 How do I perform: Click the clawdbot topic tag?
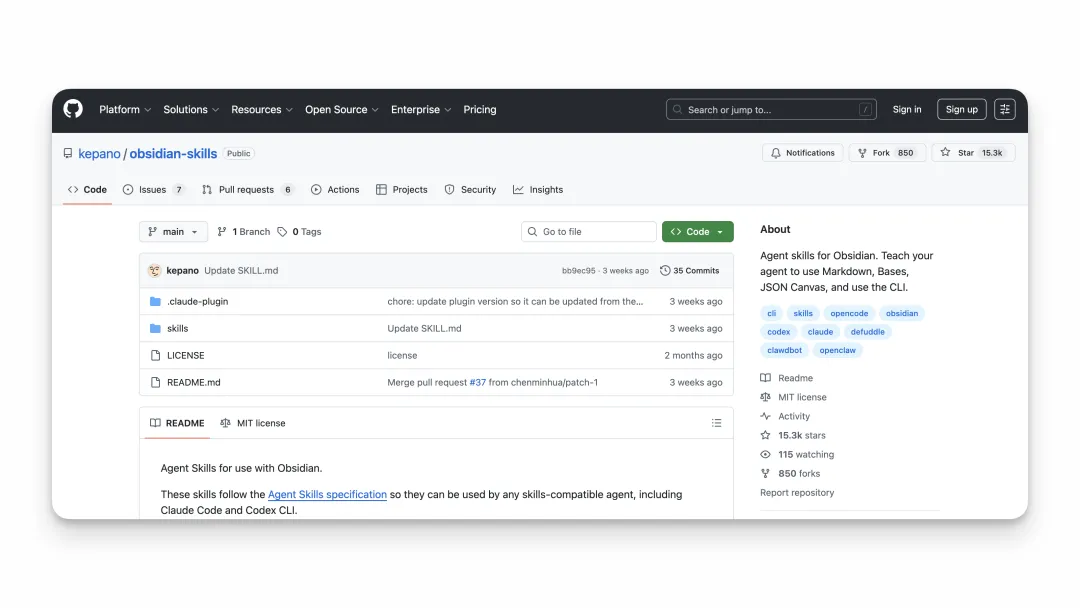click(x=785, y=350)
